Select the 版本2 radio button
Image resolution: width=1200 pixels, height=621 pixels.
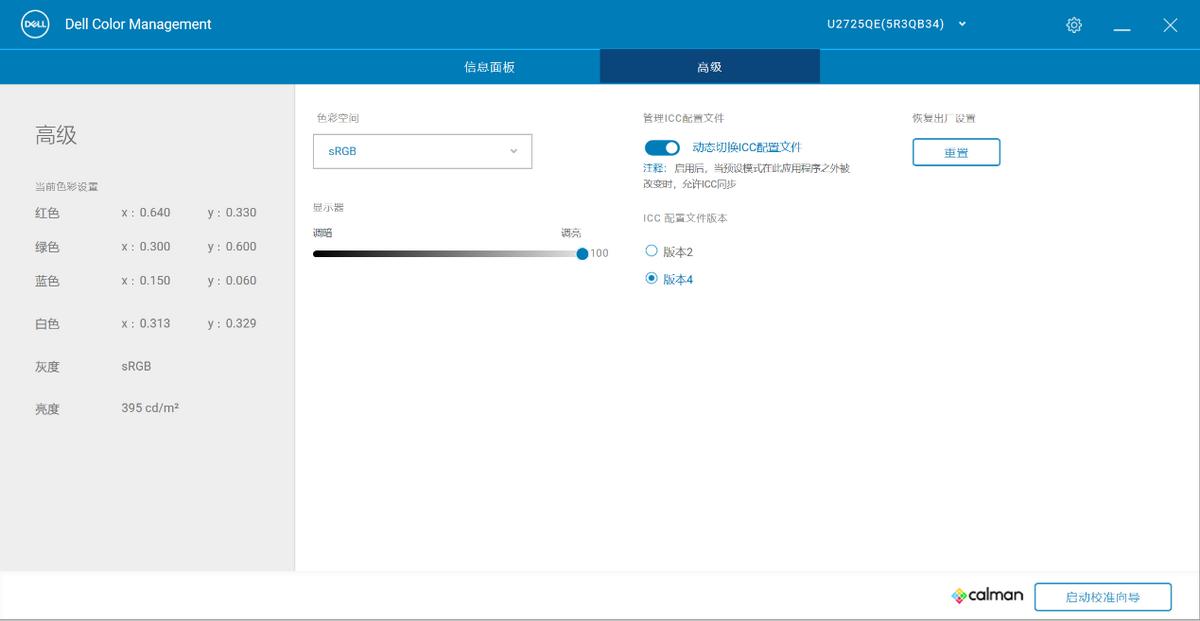point(652,251)
